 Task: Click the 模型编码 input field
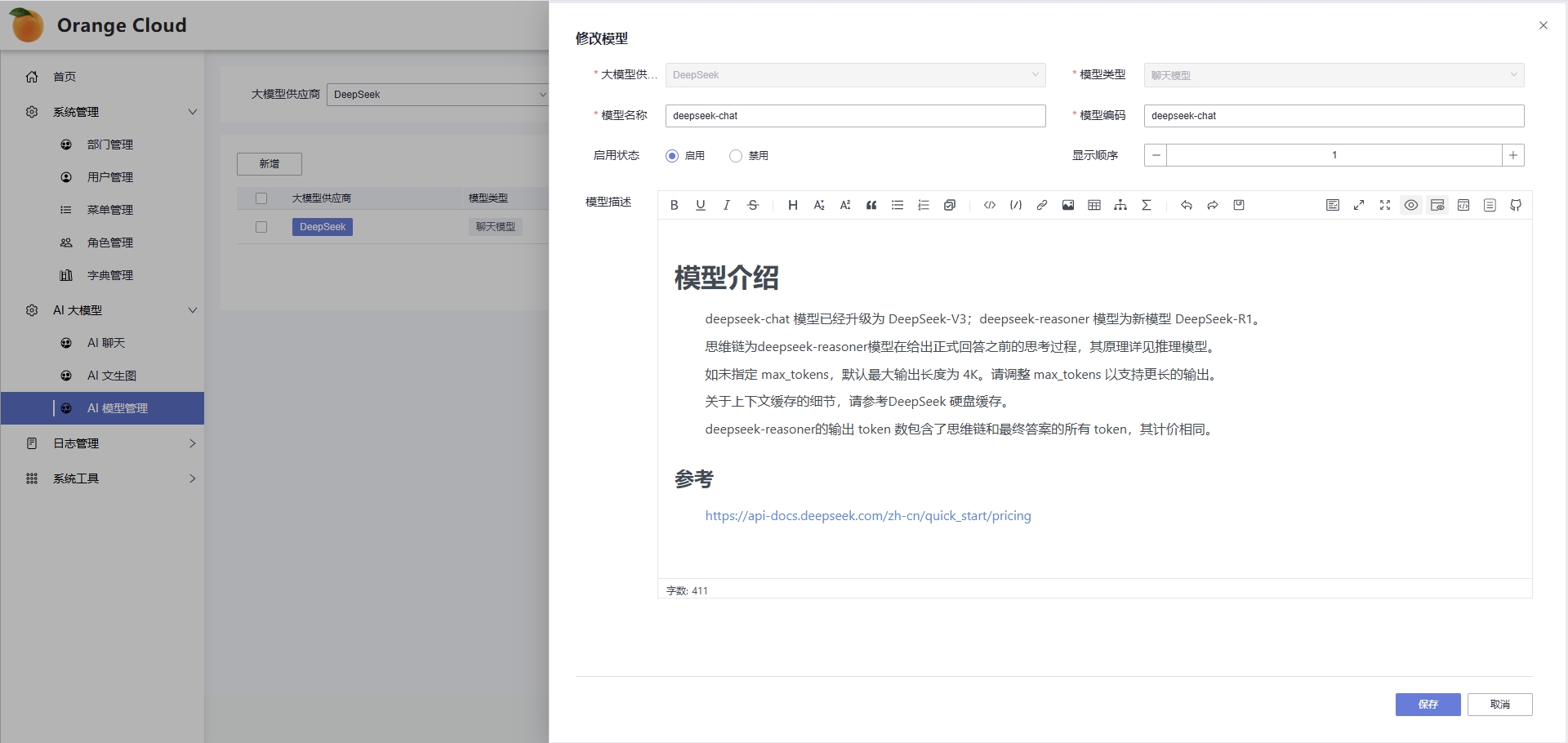tap(1334, 116)
